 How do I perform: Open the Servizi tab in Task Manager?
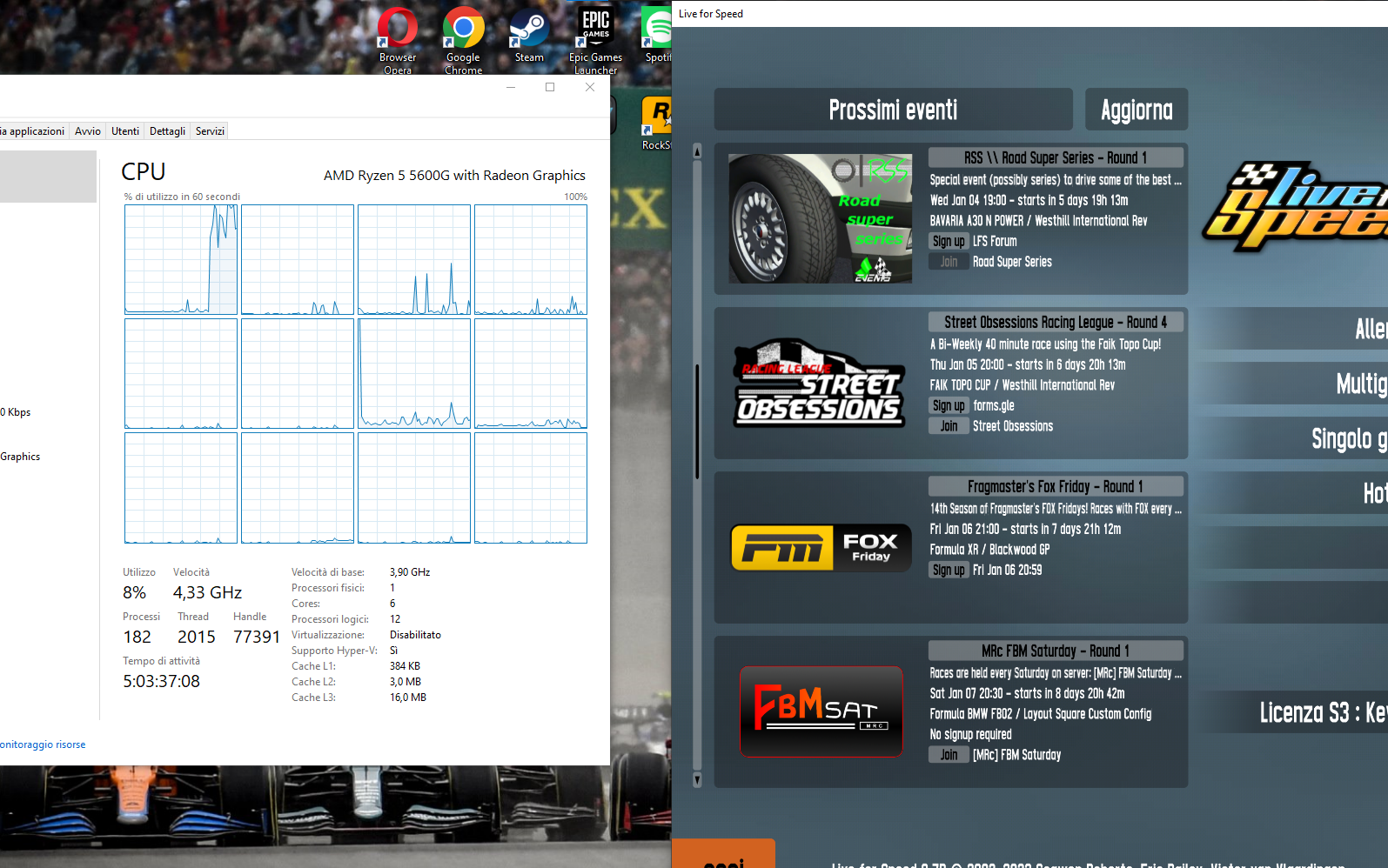[x=210, y=131]
